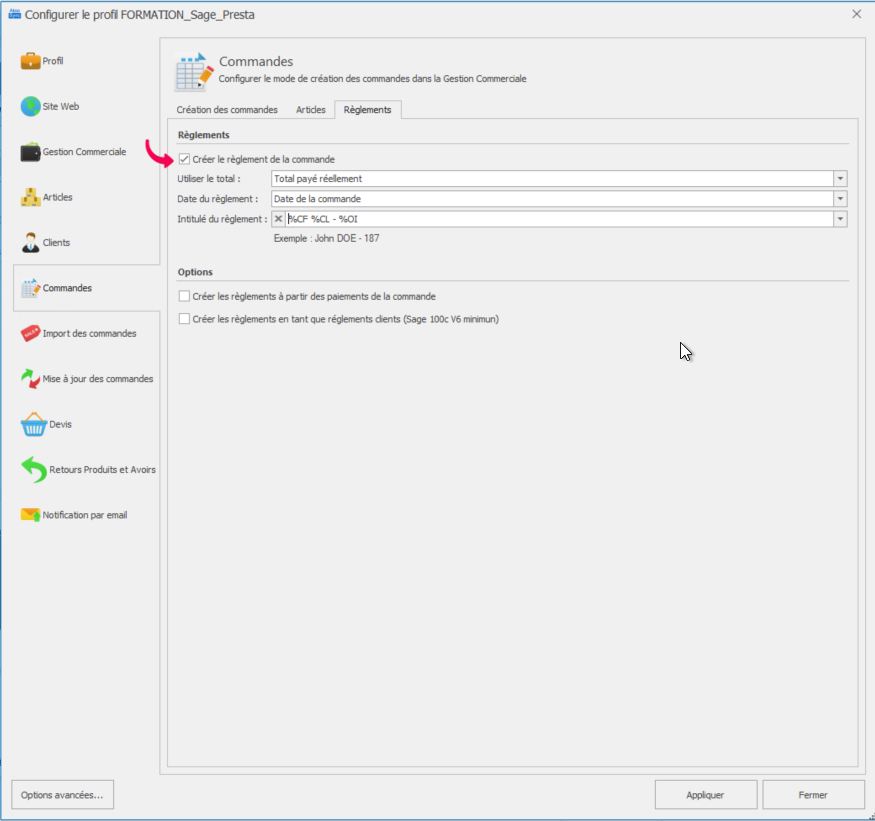This screenshot has width=875, height=821.
Task: Open Notification par email envelope icon
Action: pos(31,516)
